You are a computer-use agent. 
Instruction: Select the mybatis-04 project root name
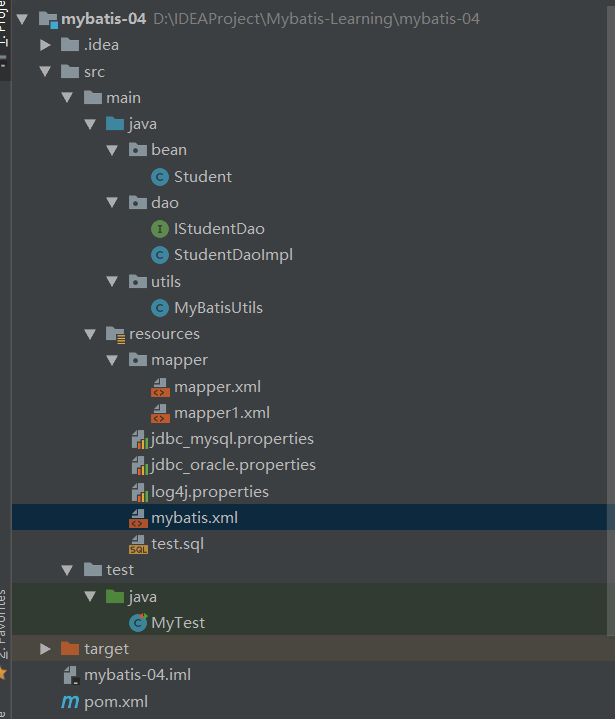(104, 19)
